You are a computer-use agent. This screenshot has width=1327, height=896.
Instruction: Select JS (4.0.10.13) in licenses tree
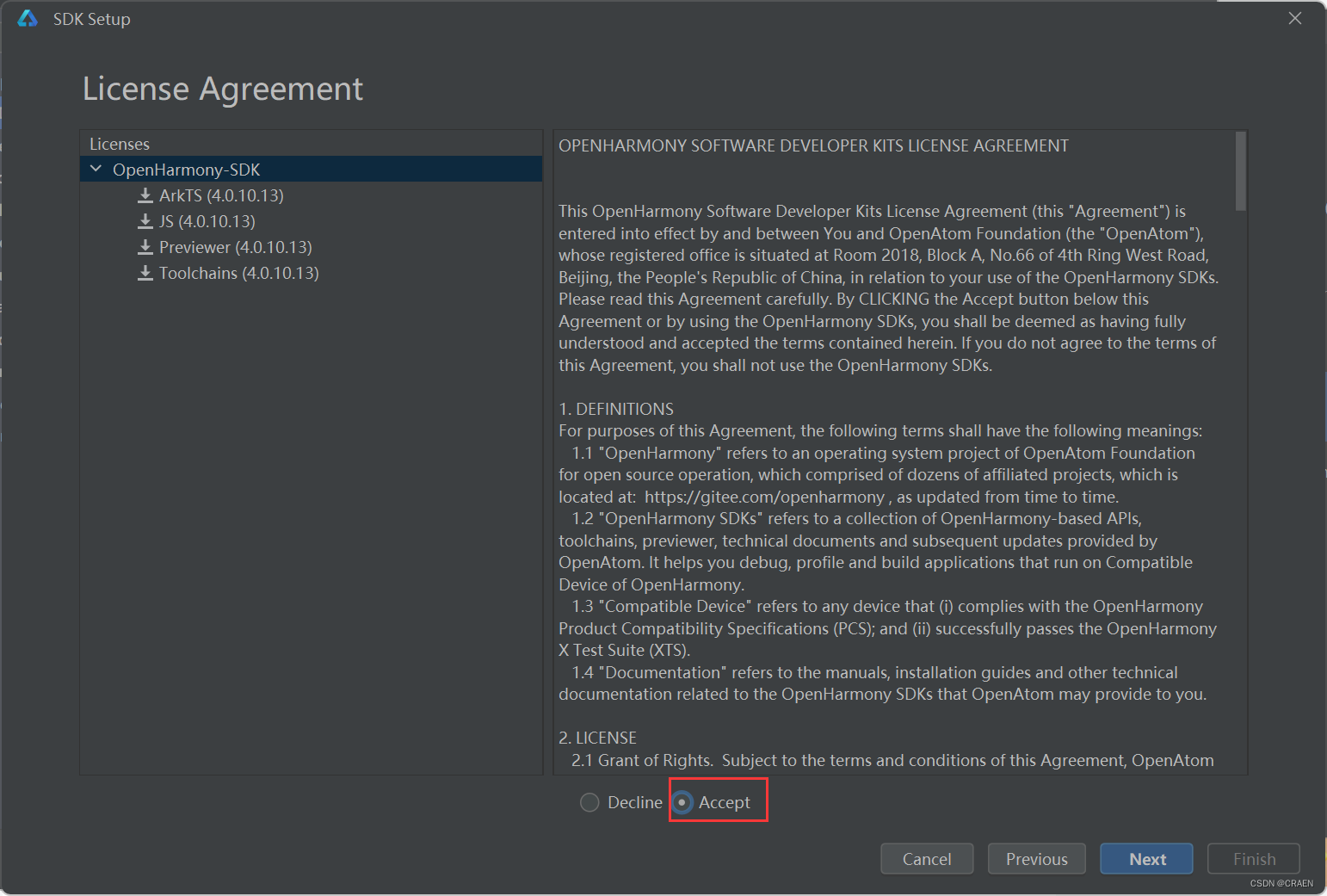click(x=207, y=221)
